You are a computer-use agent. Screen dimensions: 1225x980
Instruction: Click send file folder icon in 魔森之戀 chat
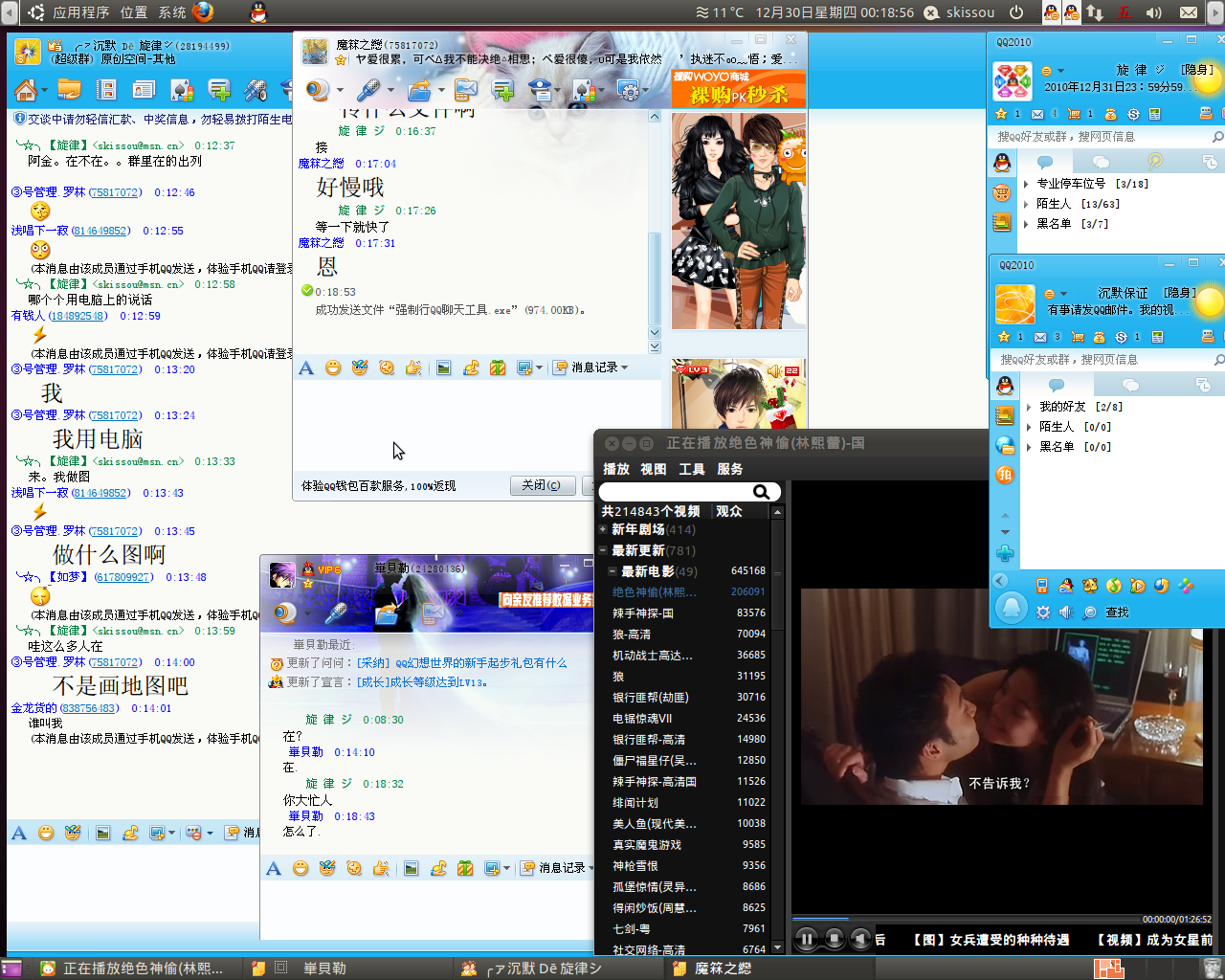tap(418, 90)
